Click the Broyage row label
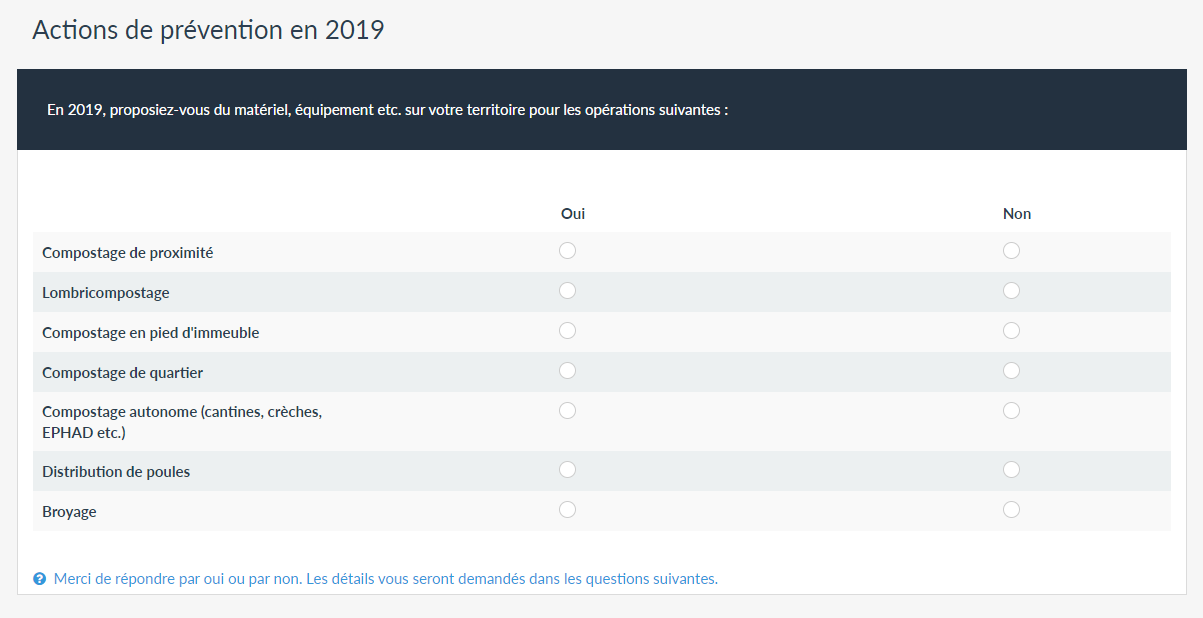Viewport: 1203px width, 618px height. [x=69, y=512]
